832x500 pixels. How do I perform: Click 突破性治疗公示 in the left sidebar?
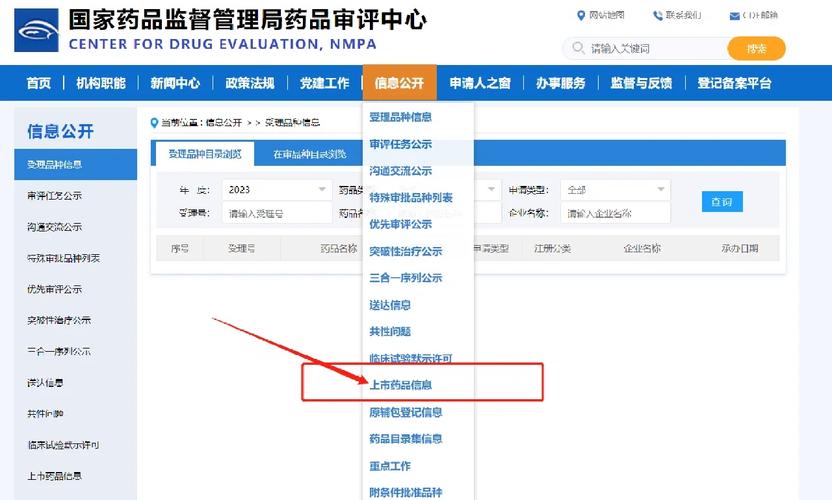[x=59, y=321]
